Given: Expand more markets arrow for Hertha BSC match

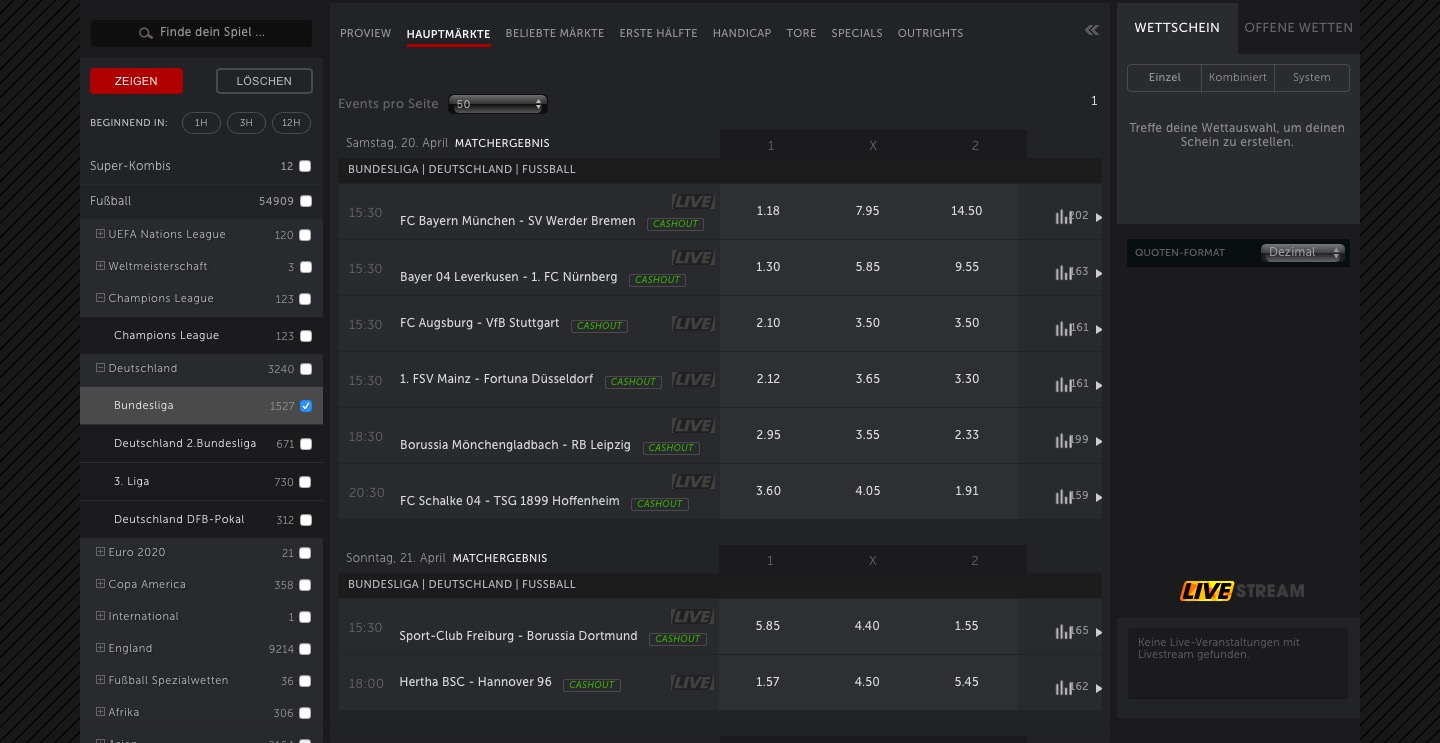Looking at the screenshot, I should coord(1099,688).
